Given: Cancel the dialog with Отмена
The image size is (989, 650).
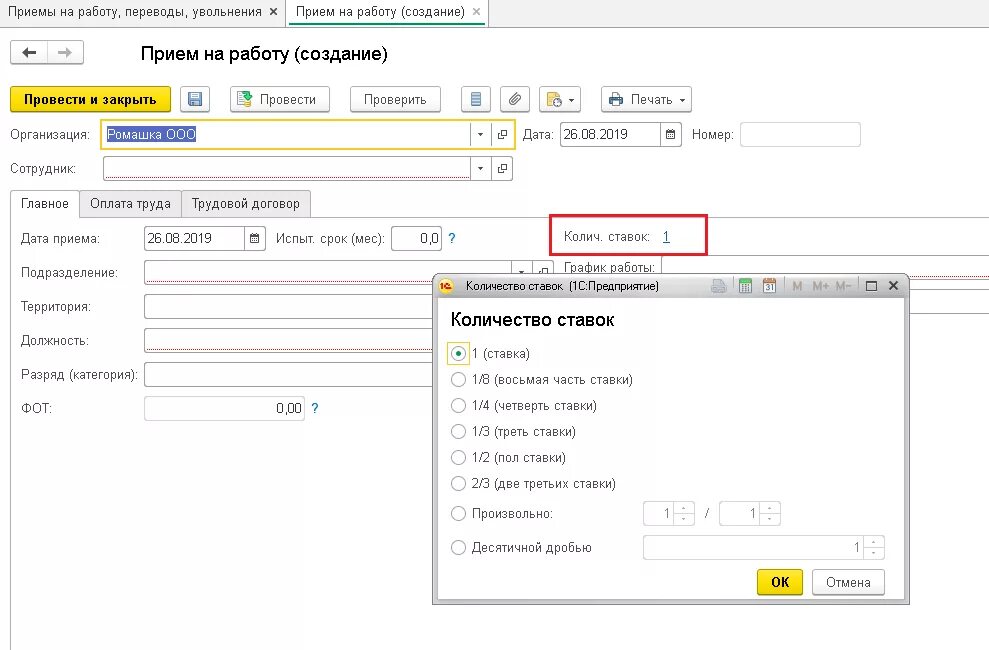Looking at the screenshot, I should [x=848, y=582].
